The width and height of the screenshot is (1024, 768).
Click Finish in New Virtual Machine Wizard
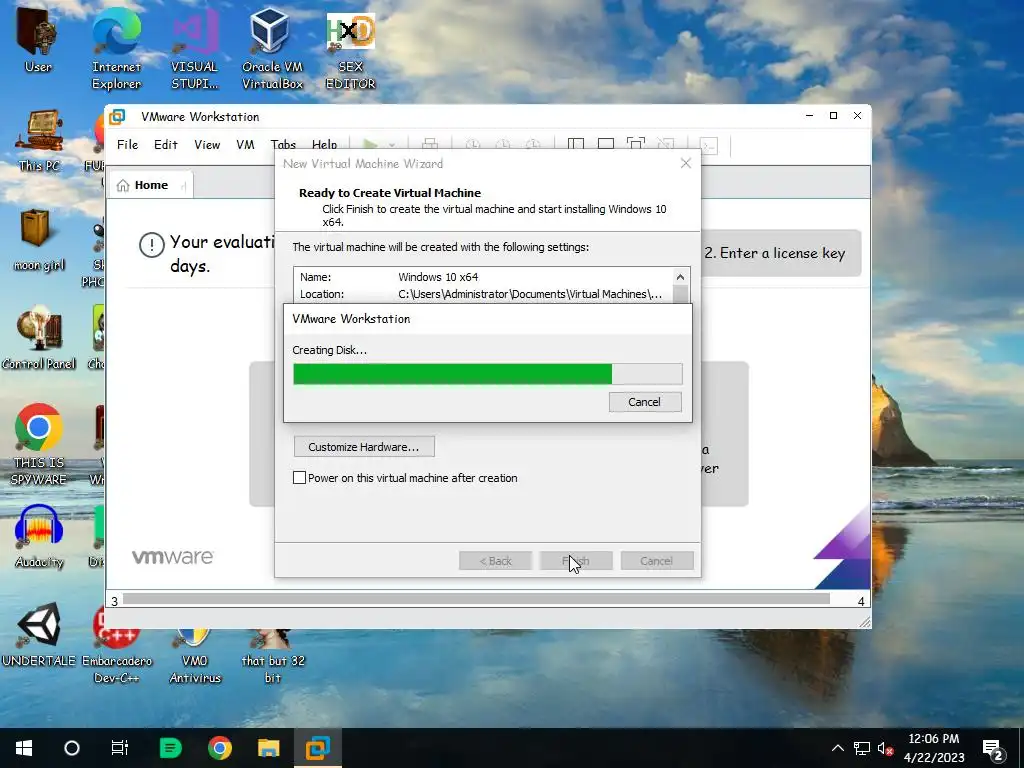pyautogui.click(x=576, y=561)
